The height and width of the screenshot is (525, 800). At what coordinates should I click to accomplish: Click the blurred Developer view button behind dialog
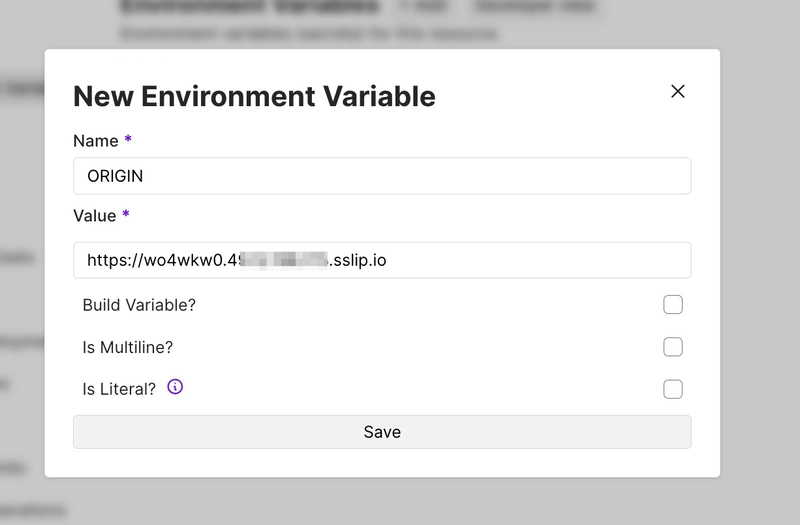tap(534, 7)
